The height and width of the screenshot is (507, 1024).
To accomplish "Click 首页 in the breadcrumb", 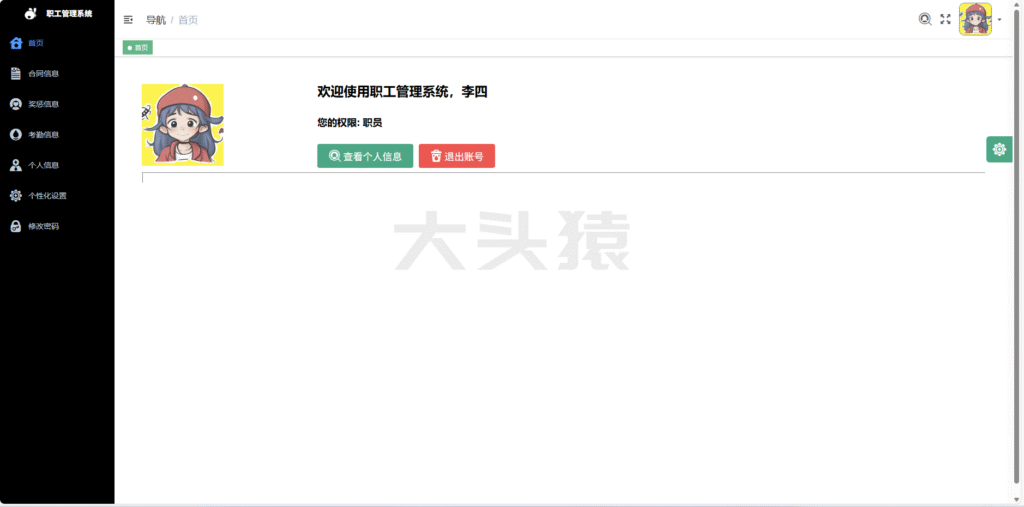I will point(188,20).
